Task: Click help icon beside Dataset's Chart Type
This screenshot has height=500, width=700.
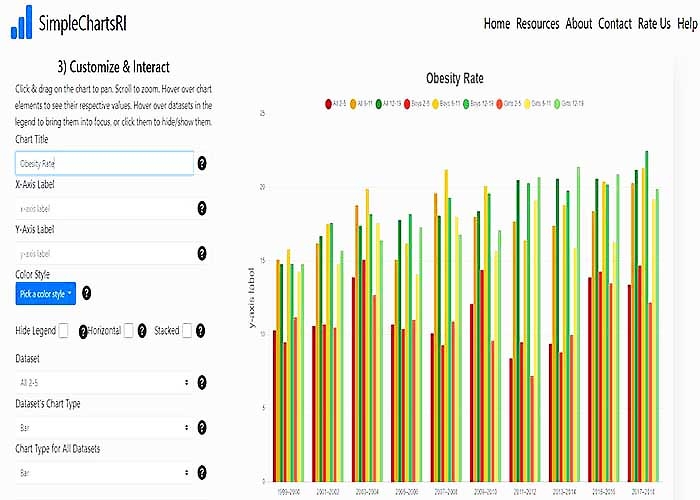Action: [x=202, y=427]
